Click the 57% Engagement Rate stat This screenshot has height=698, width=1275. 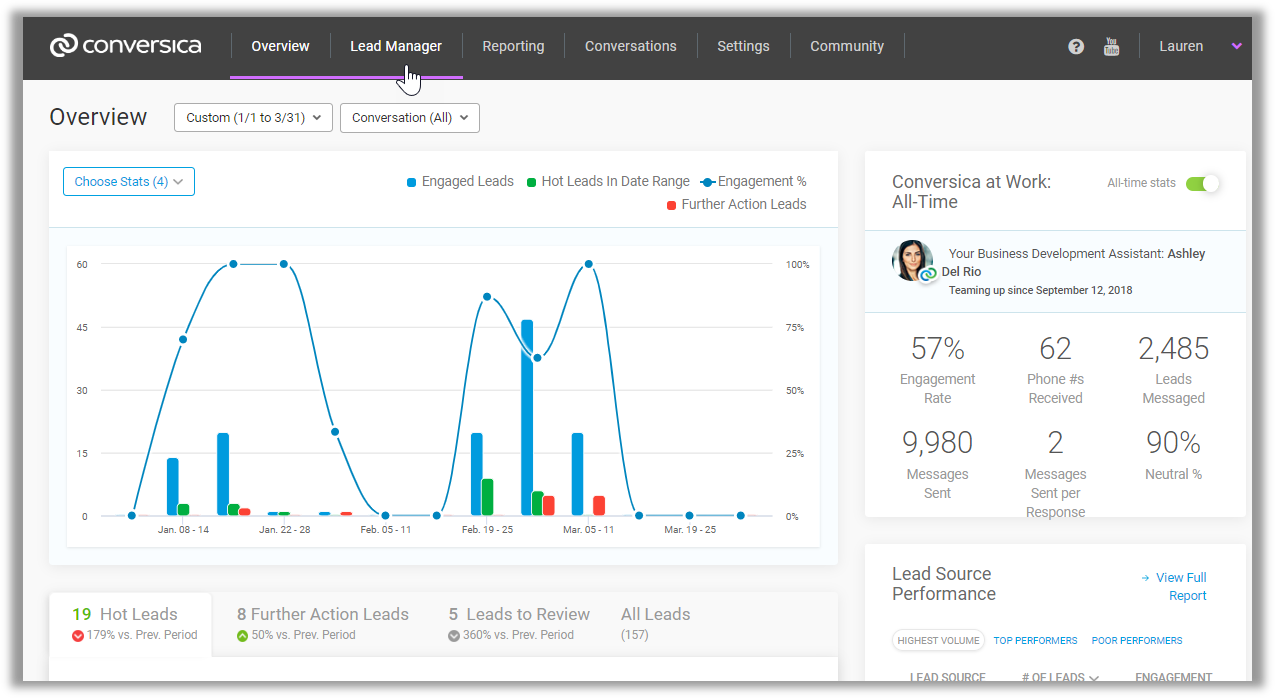[937, 368]
